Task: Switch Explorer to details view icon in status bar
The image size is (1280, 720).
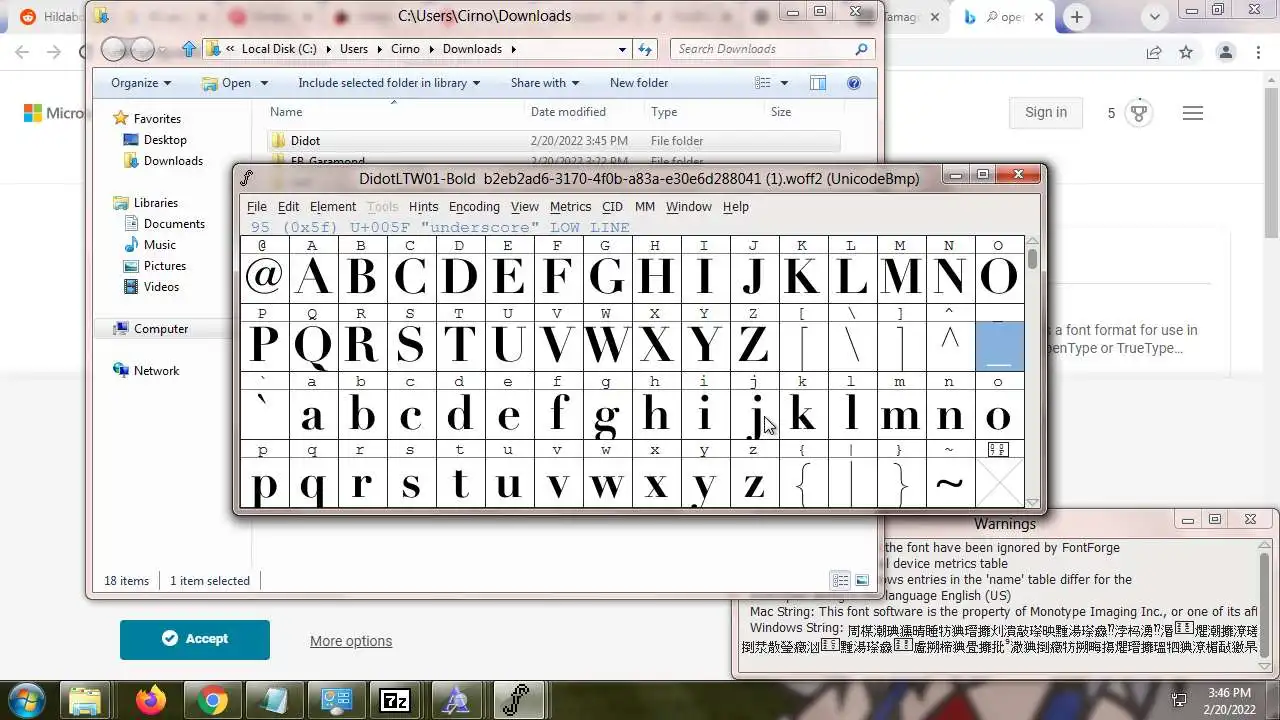Action: tap(841, 580)
